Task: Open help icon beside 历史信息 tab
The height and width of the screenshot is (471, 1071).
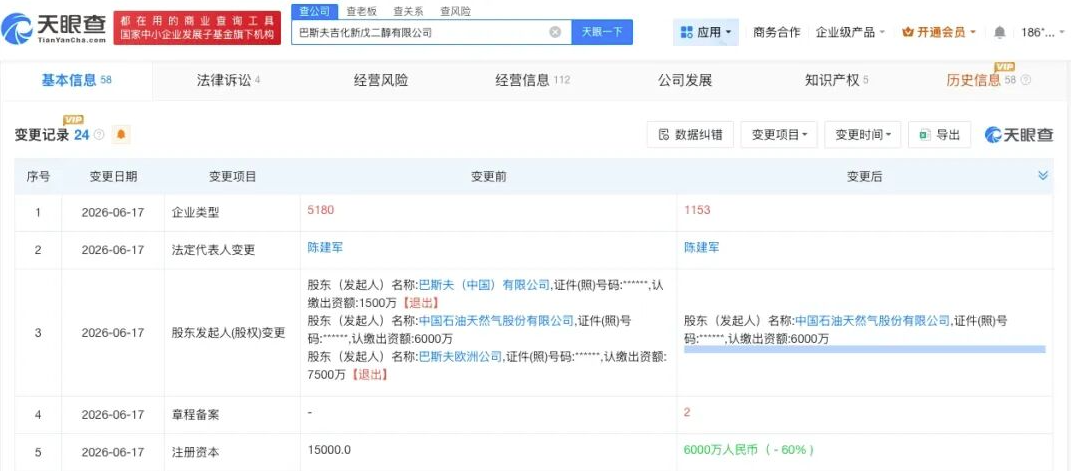Action: [1025, 81]
